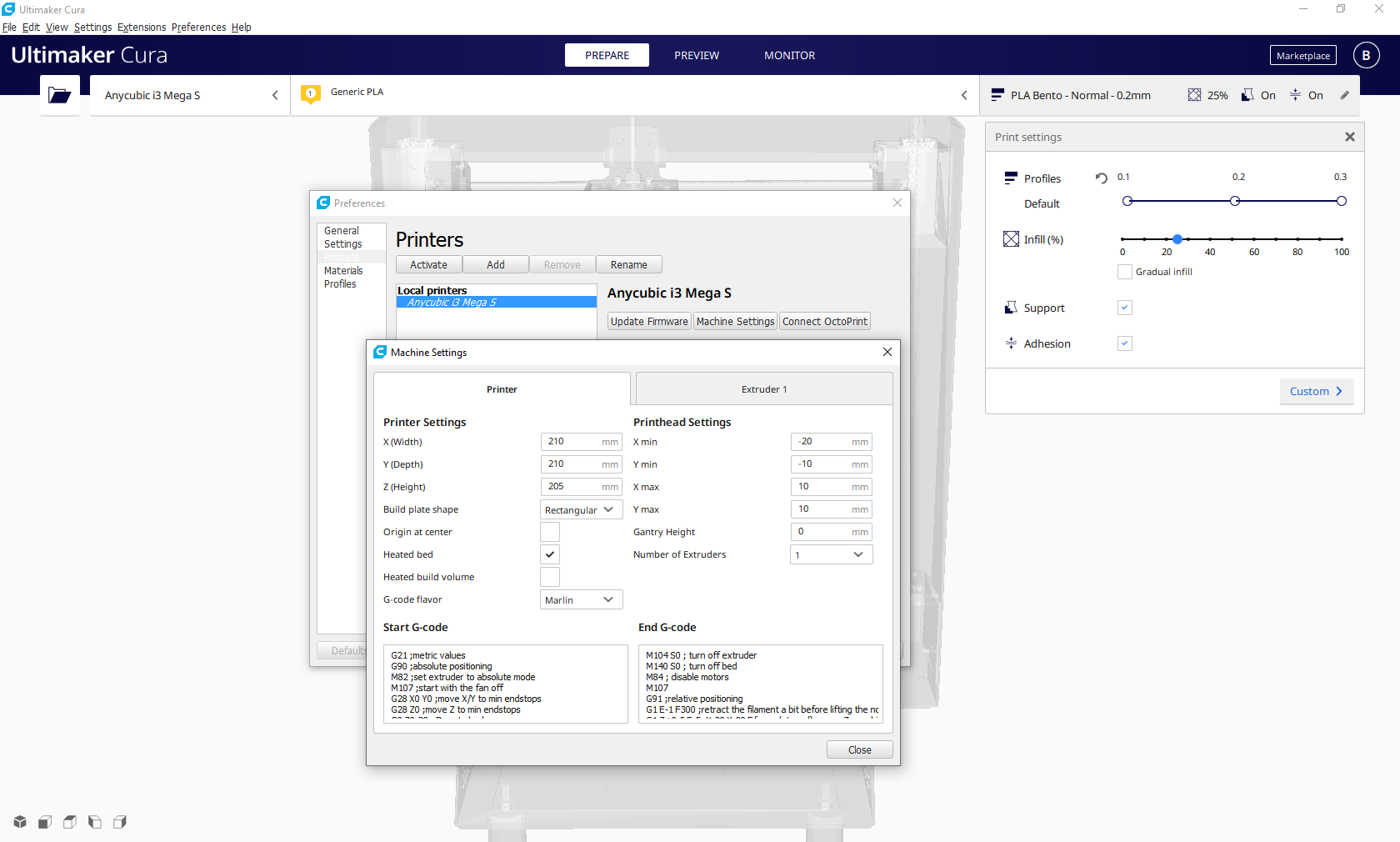
Task: Click the X (Width) input field
Action: coord(582,442)
